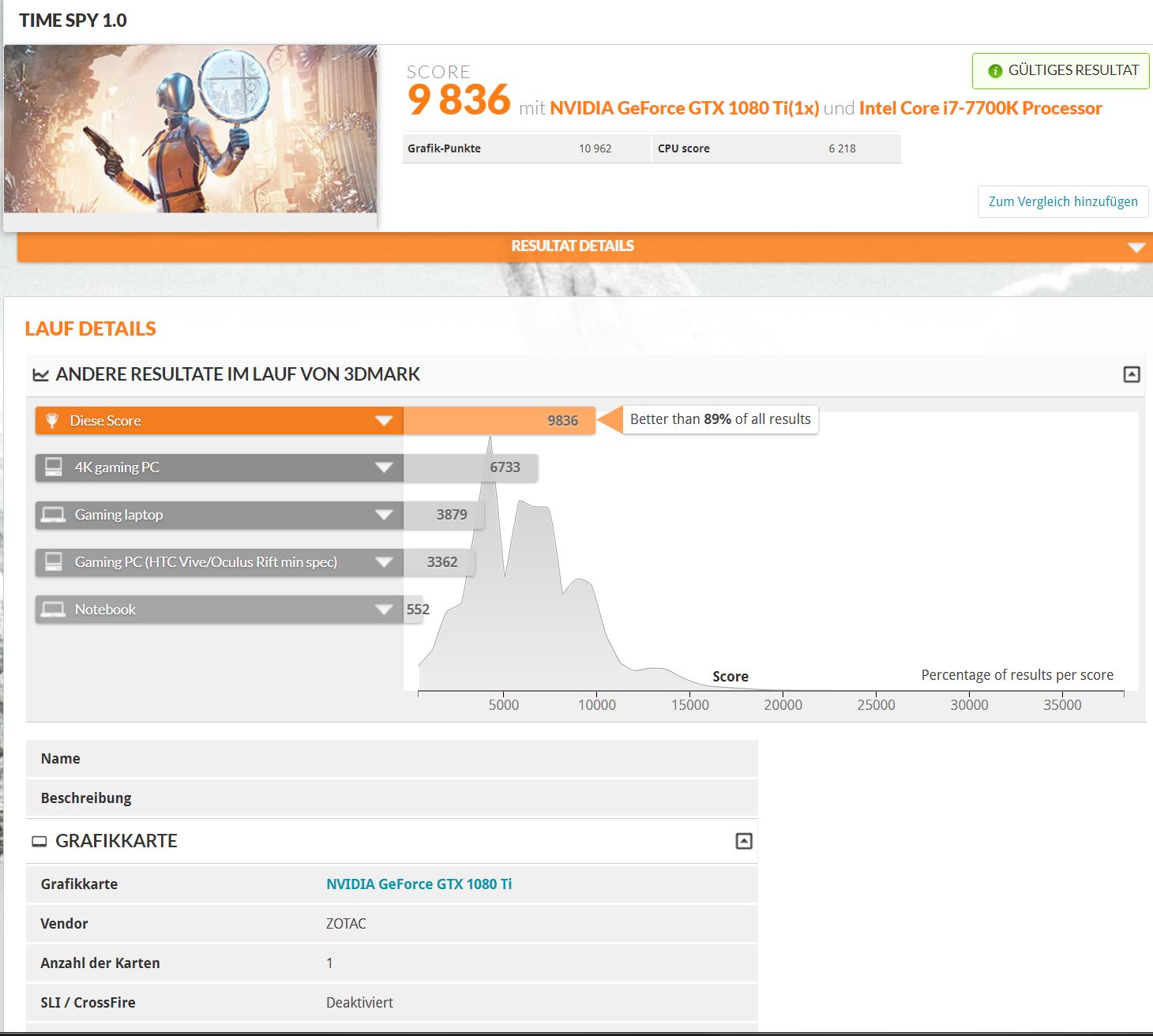Click the desktop icon beside Gaming PC (HTC Vive/Oculus Rift)
This screenshot has width=1153, height=1036.
click(x=54, y=562)
